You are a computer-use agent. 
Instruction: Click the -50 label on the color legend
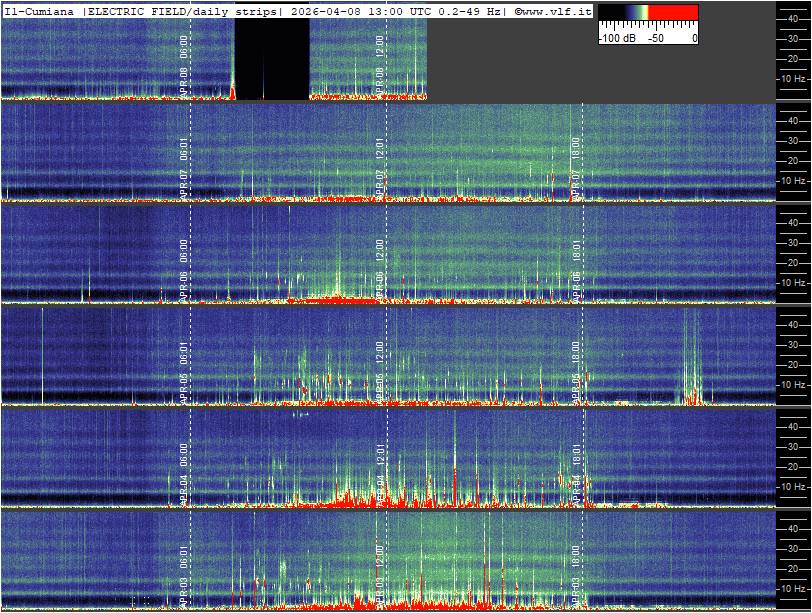point(656,38)
